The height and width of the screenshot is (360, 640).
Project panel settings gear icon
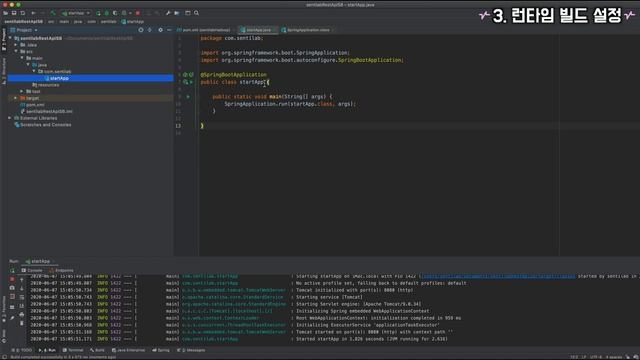[160, 30]
